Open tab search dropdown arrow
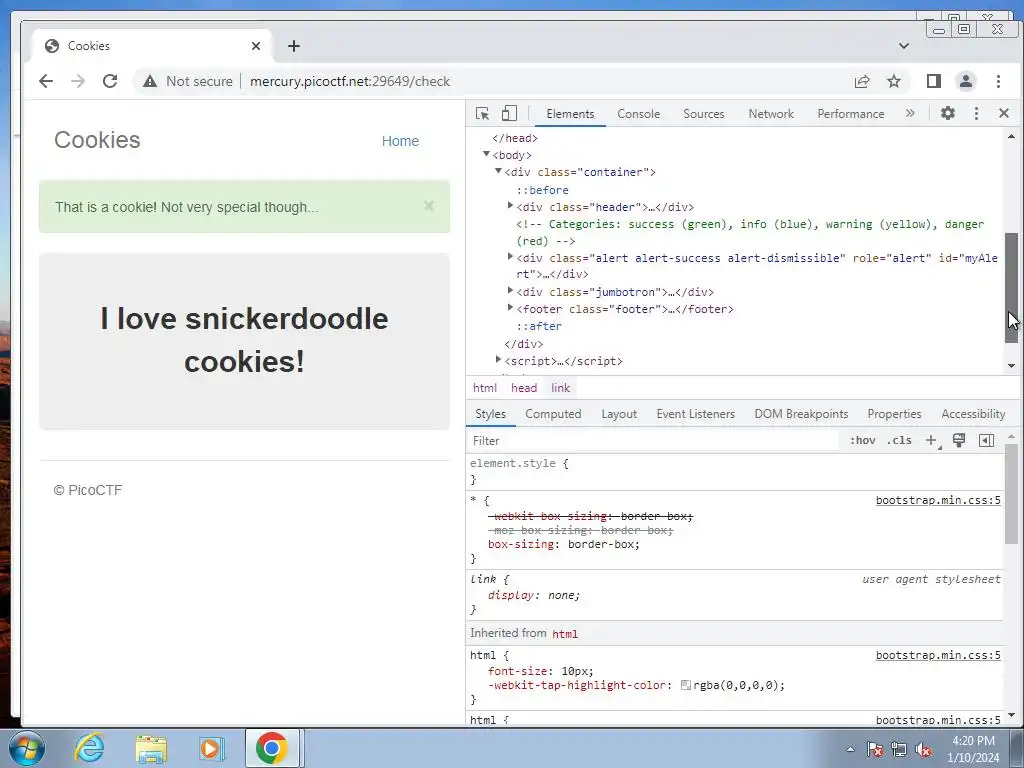1024x768 pixels. click(904, 46)
